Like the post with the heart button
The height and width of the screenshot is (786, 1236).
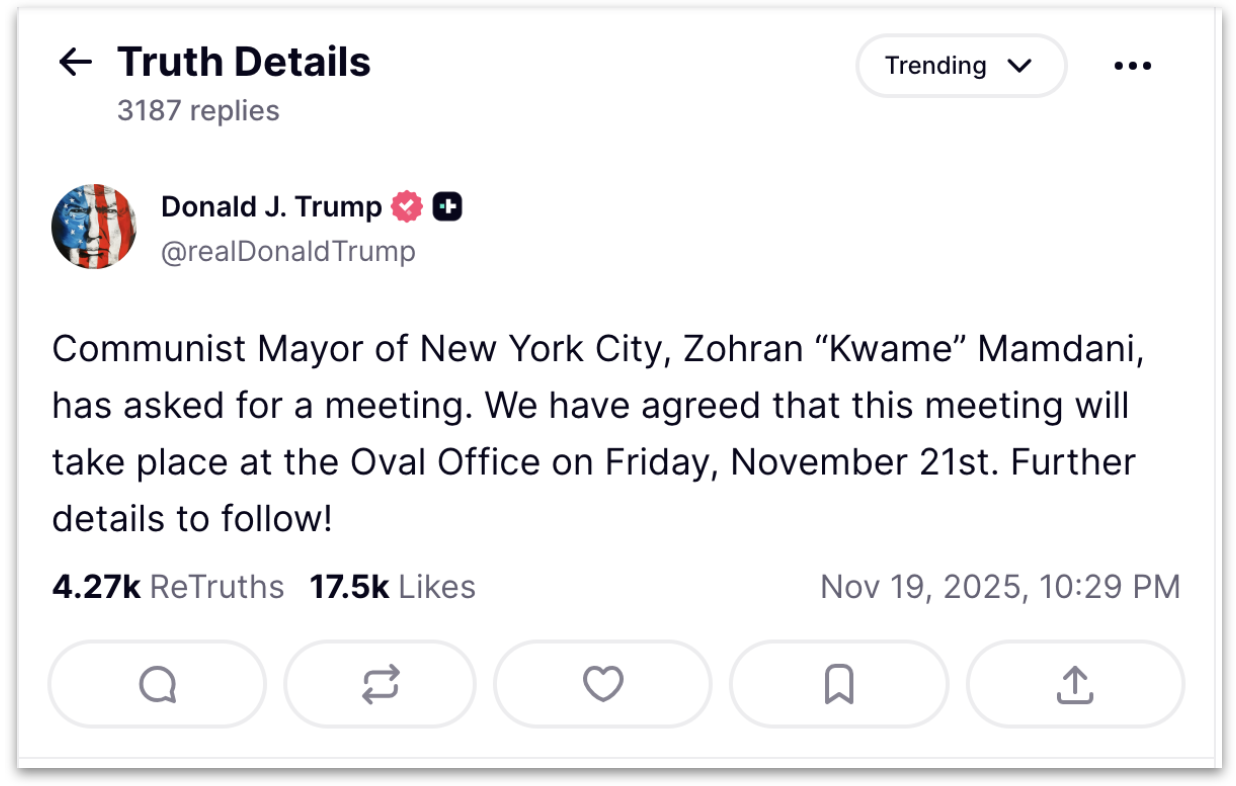point(603,685)
